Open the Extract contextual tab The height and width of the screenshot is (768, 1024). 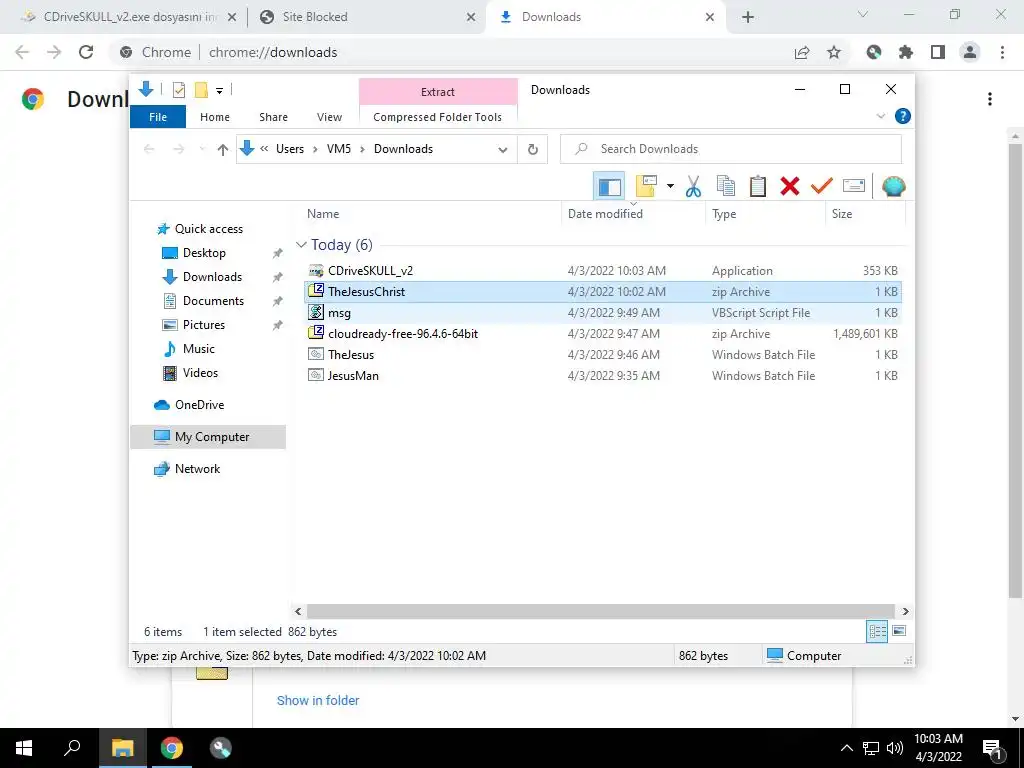point(438,92)
